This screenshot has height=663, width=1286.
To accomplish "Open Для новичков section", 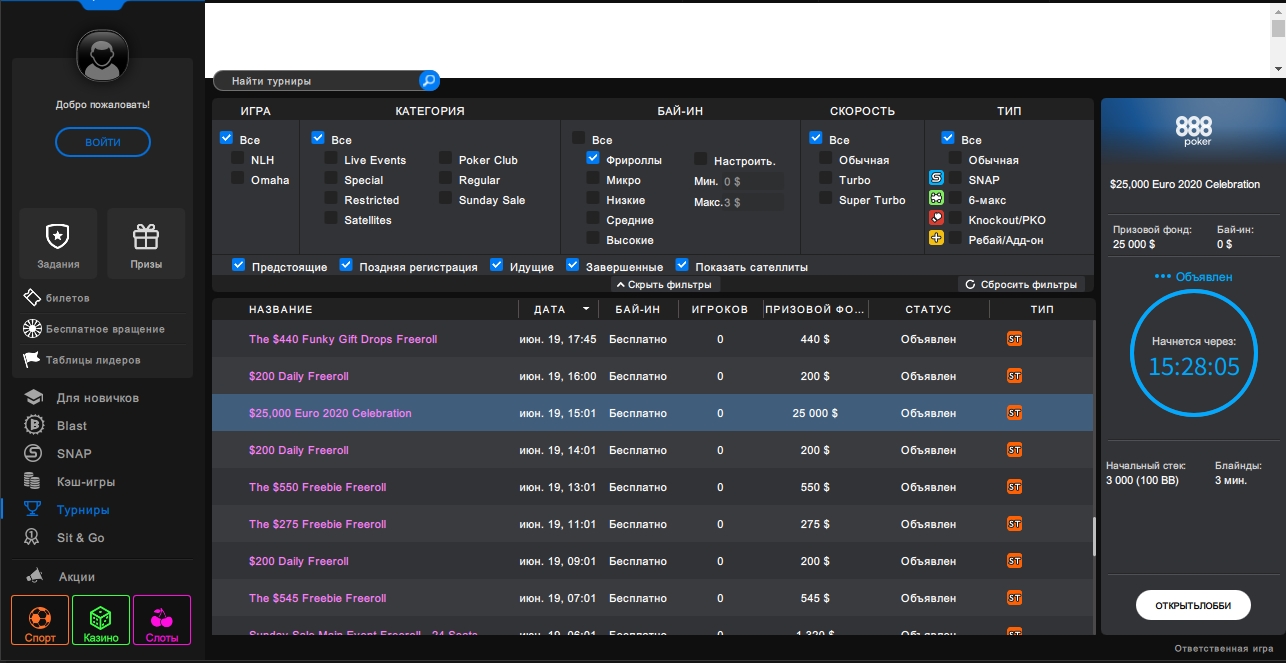I will pyautogui.click(x=97, y=398).
